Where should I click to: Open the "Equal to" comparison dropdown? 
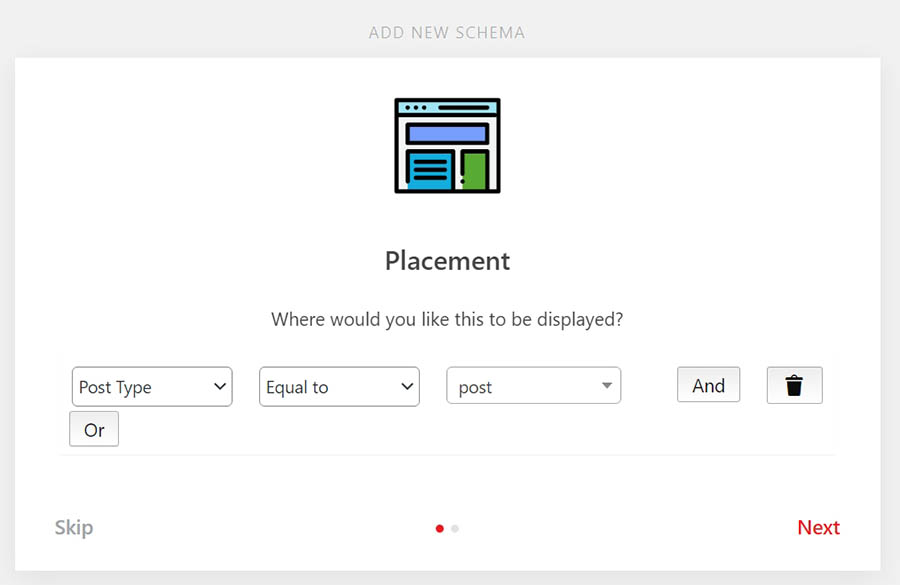pos(338,387)
